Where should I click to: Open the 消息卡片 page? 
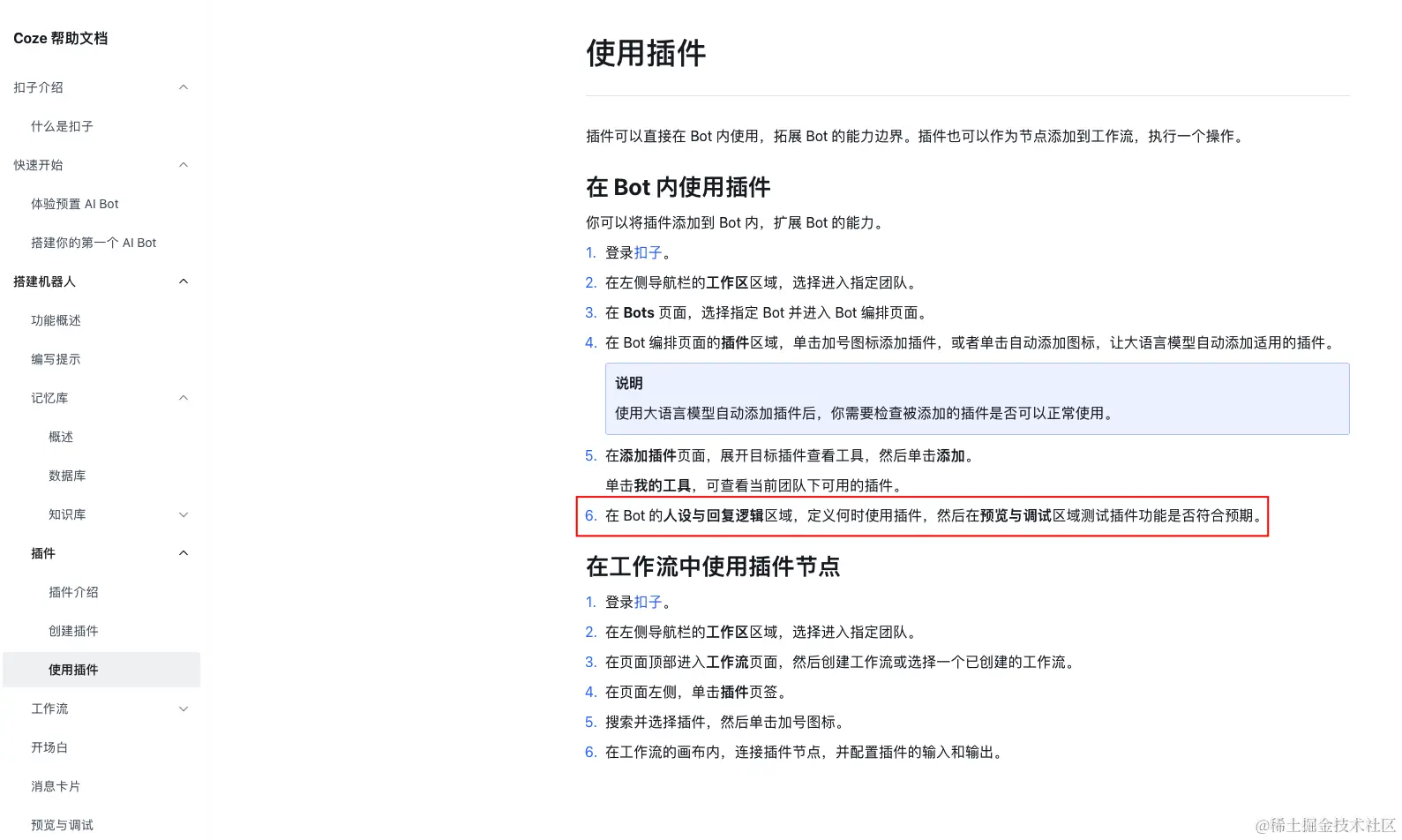click(56, 786)
